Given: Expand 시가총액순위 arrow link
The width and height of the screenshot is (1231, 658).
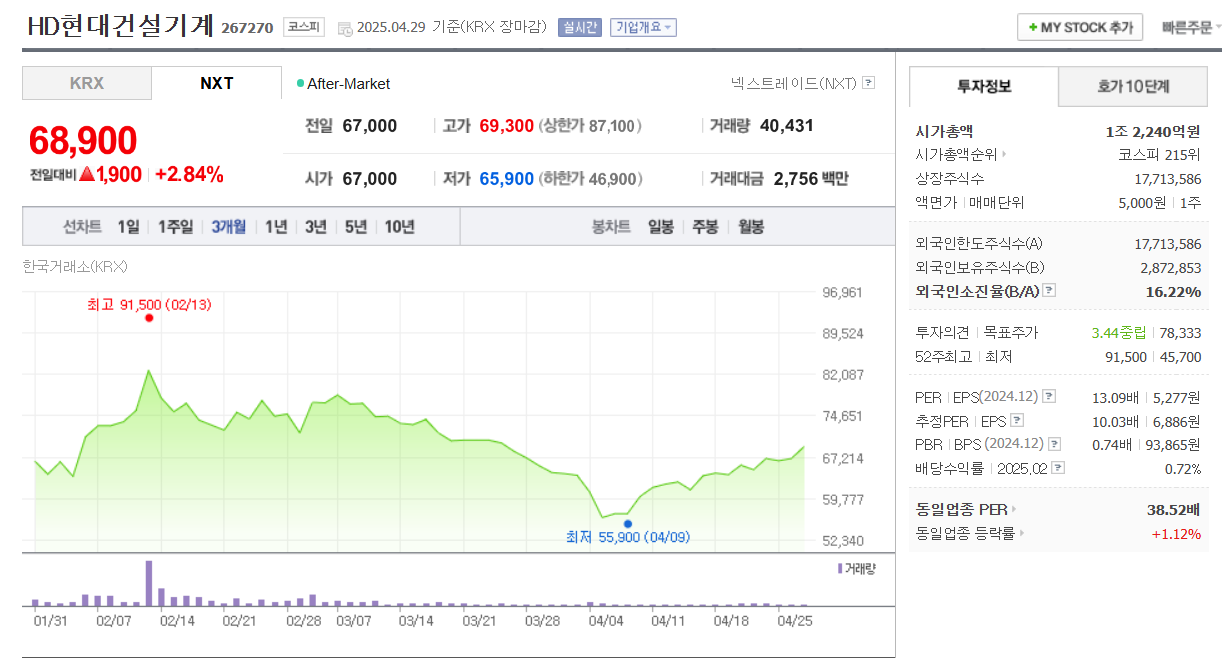Looking at the screenshot, I should (x=1003, y=155).
